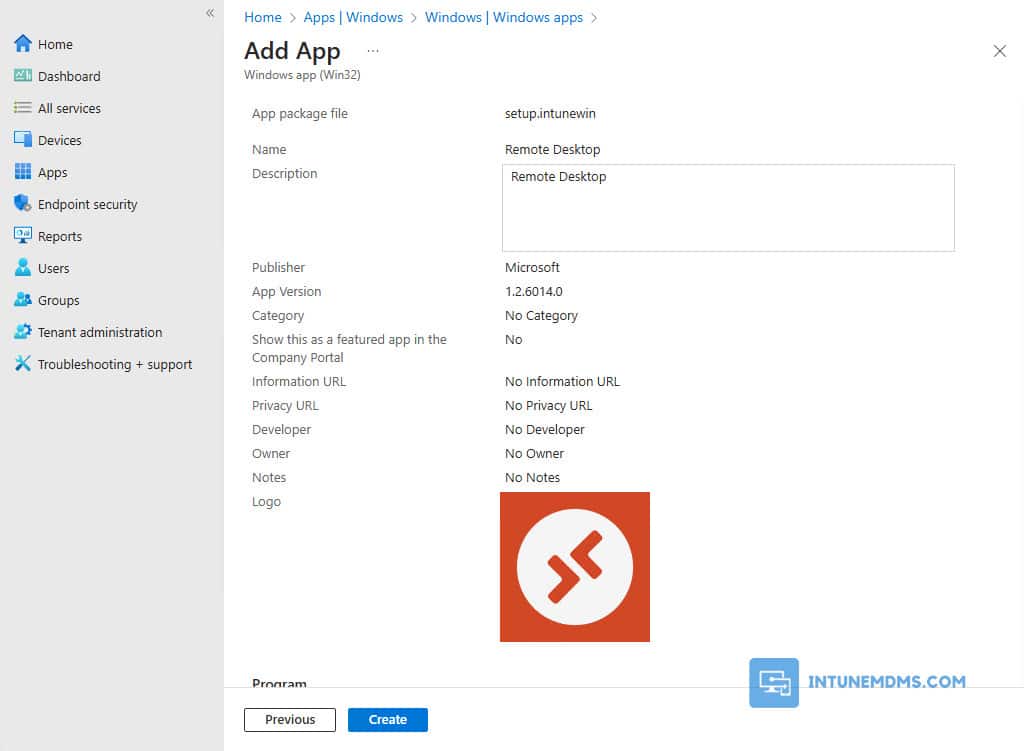
Task: Click the Apps grid icon
Action: (23, 172)
